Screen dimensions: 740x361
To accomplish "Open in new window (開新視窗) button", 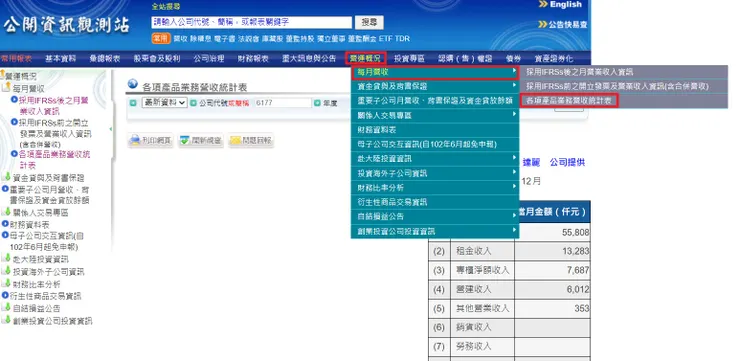I will click(201, 140).
